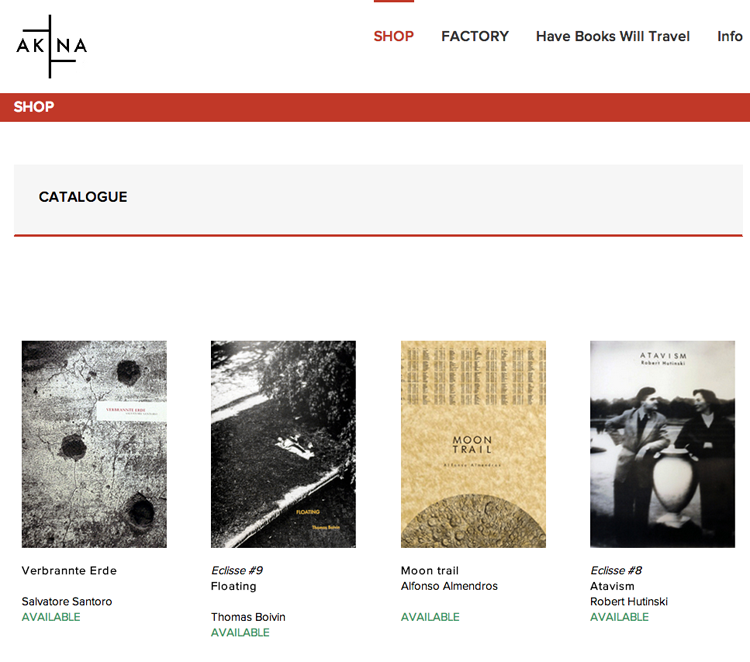The height and width of the screenshot is (662, 750).
Task: Click the Verbrannte Erde title link
Action: click(69, 571)
